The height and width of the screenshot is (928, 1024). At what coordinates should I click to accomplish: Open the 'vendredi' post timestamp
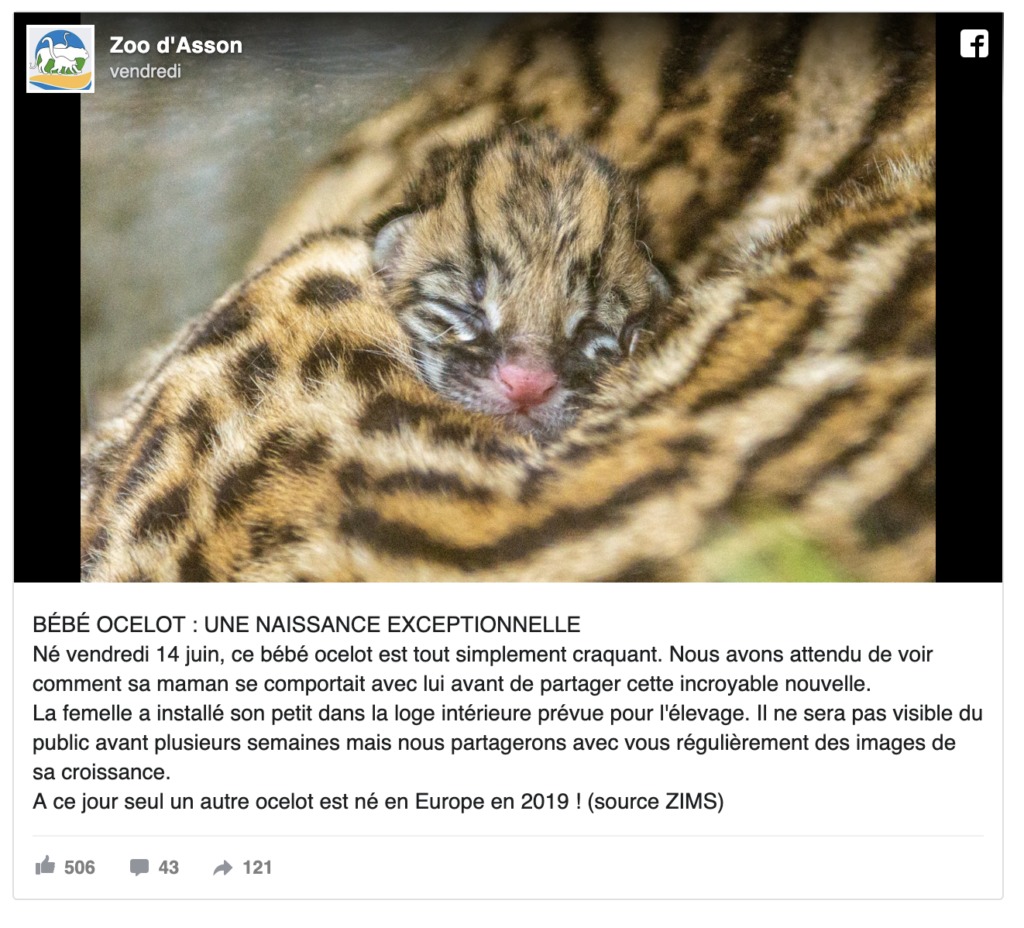(145, 71)
